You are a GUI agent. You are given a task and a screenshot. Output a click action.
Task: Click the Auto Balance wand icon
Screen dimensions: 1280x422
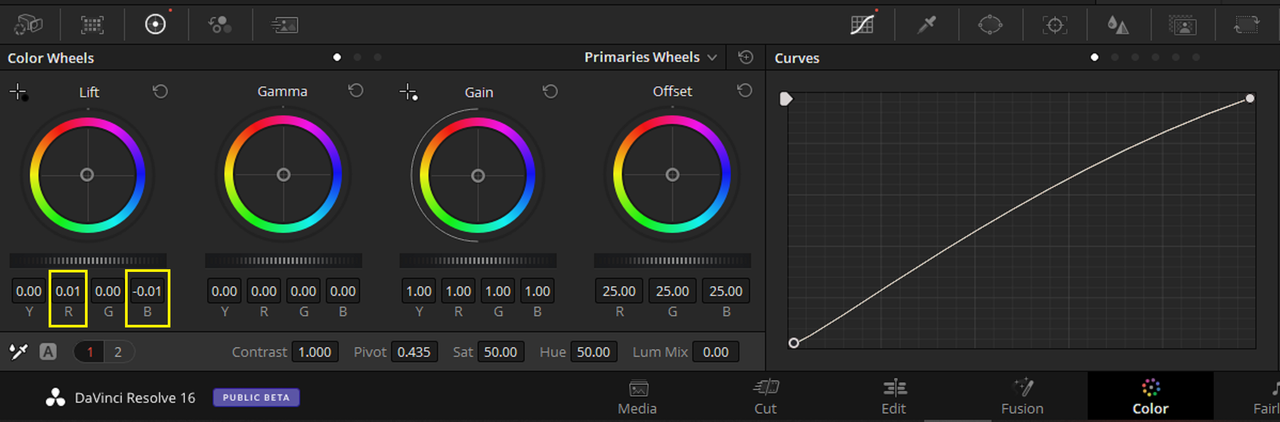[17, 351]
